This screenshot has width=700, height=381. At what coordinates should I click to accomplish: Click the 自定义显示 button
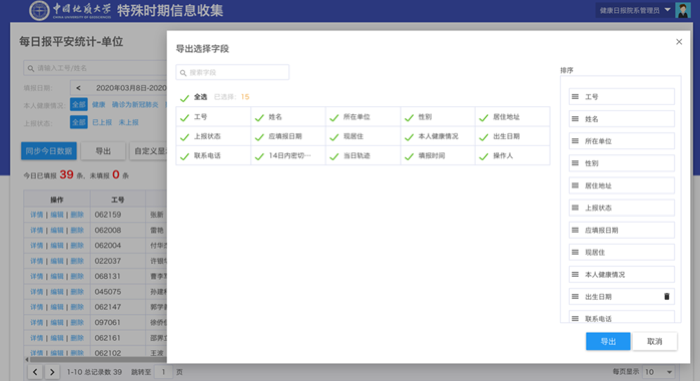point(149,151)
